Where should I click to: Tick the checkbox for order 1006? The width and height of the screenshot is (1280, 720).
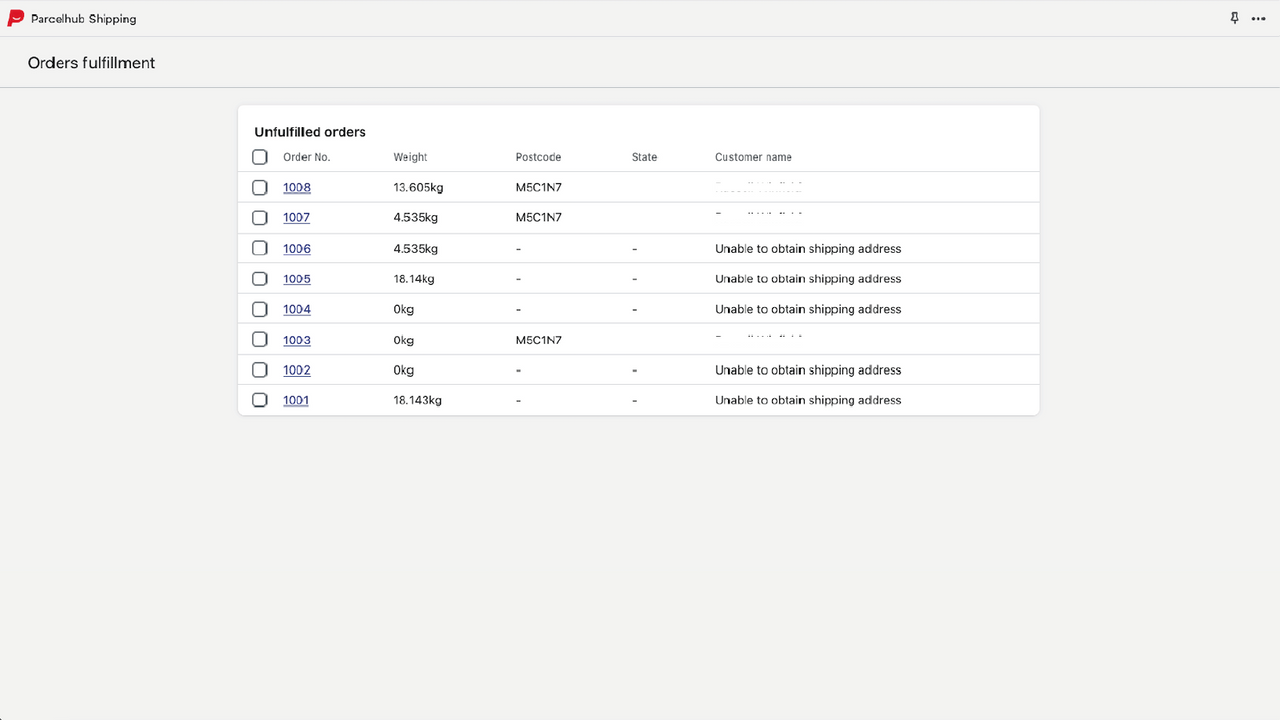coord(260,248)
